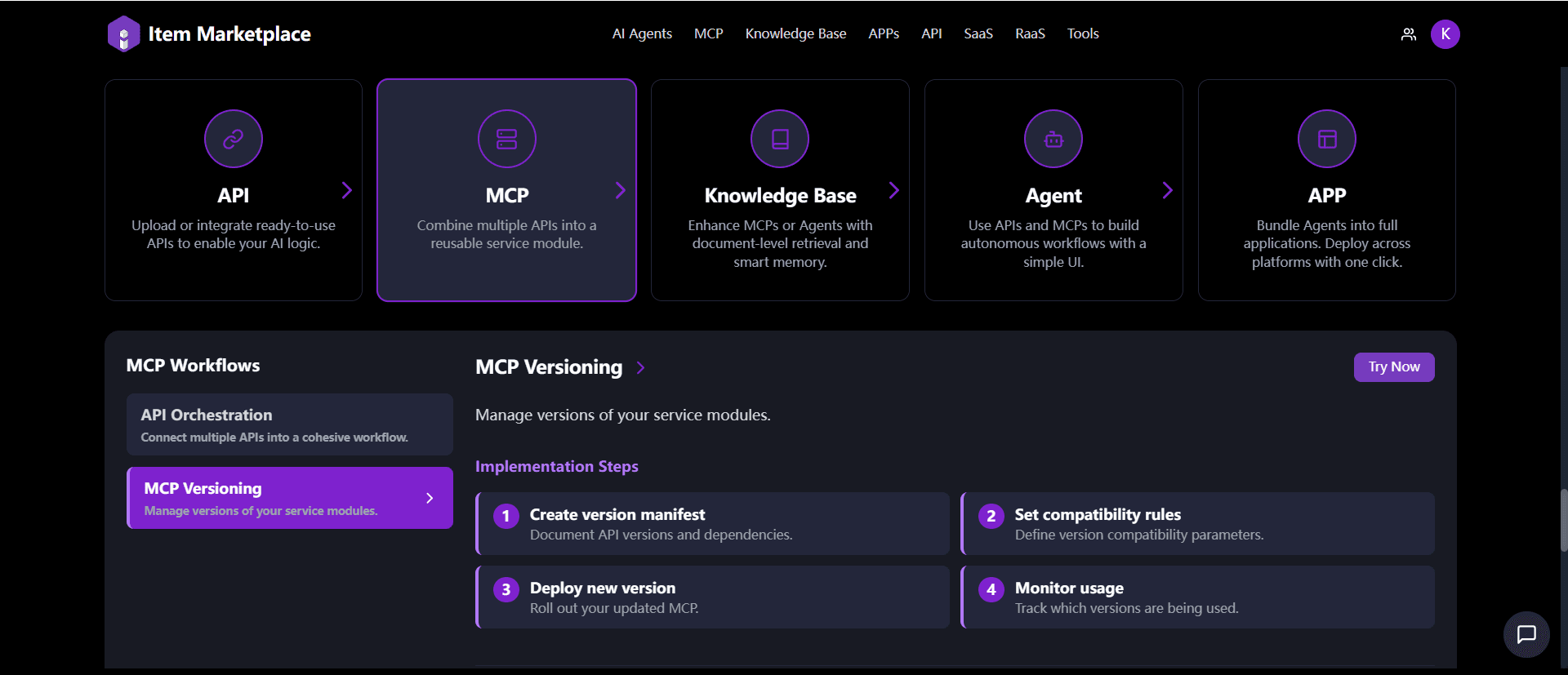Open Knowledge Base in top navigation
This screenshot has height=675, width=1568.
click(x=795, y=33)
